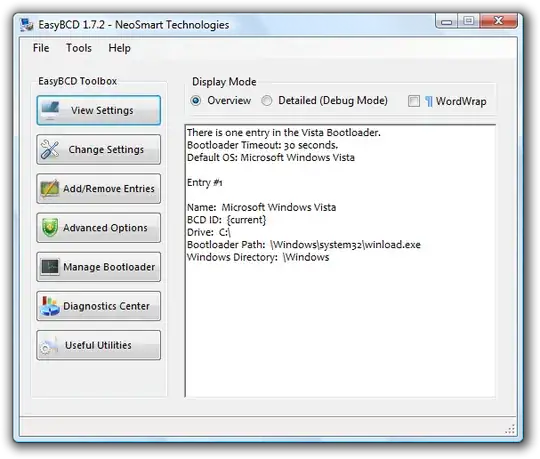Click the 'Name: Microsoft Windows Vista' line

[x=261, y=207]
